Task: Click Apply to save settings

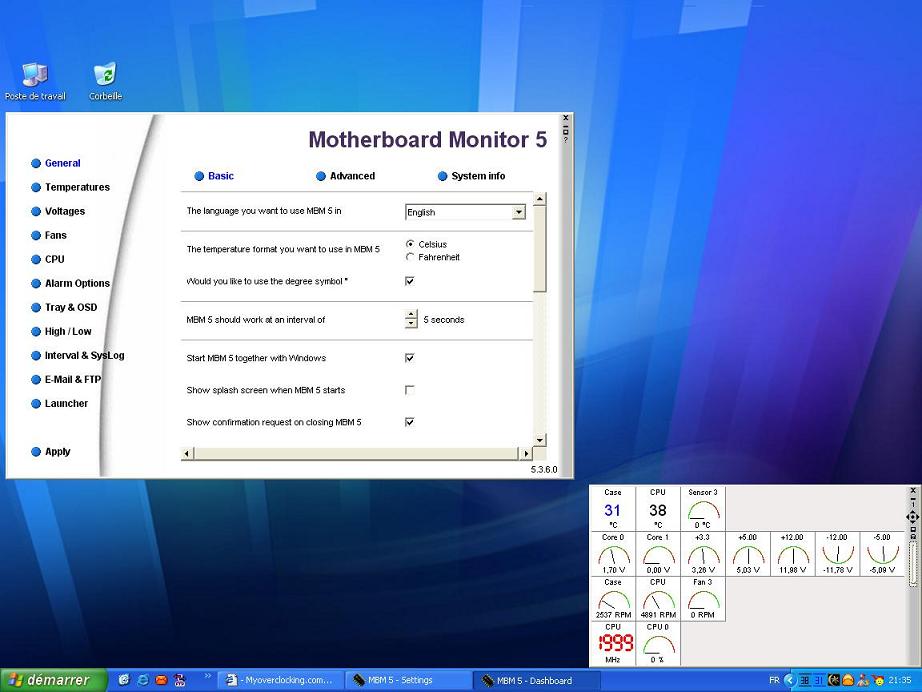Action: (x=51, y=452)
